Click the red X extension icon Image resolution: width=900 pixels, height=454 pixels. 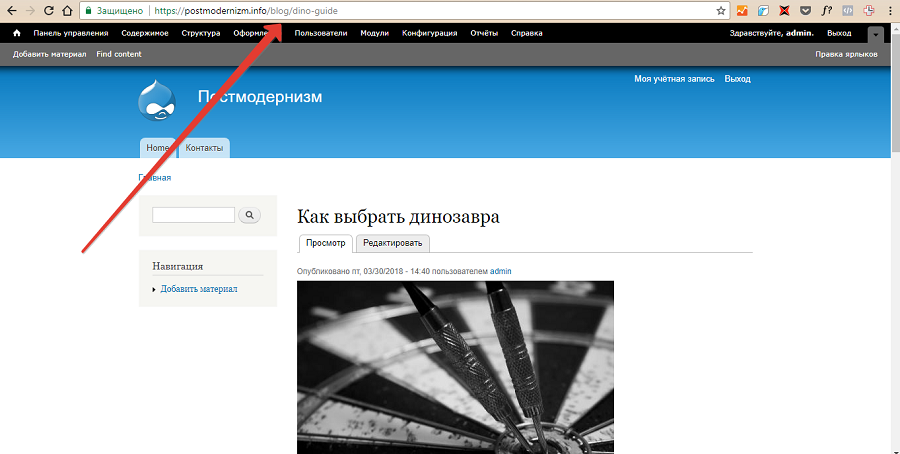pyautogui.click(x=785, y=10)
